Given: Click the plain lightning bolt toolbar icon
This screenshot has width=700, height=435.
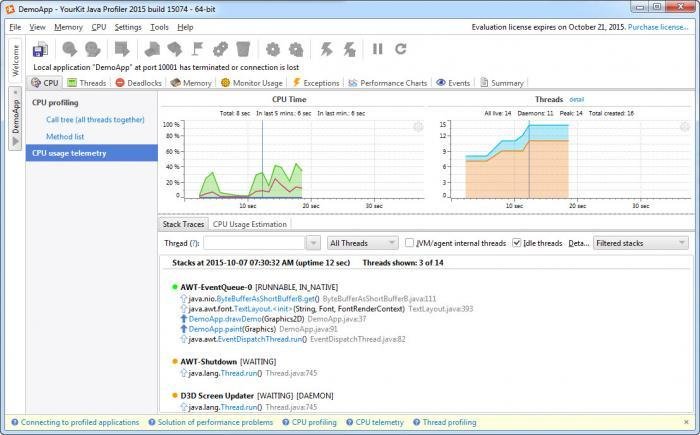Looking at the screenshot, I should 326,49.
